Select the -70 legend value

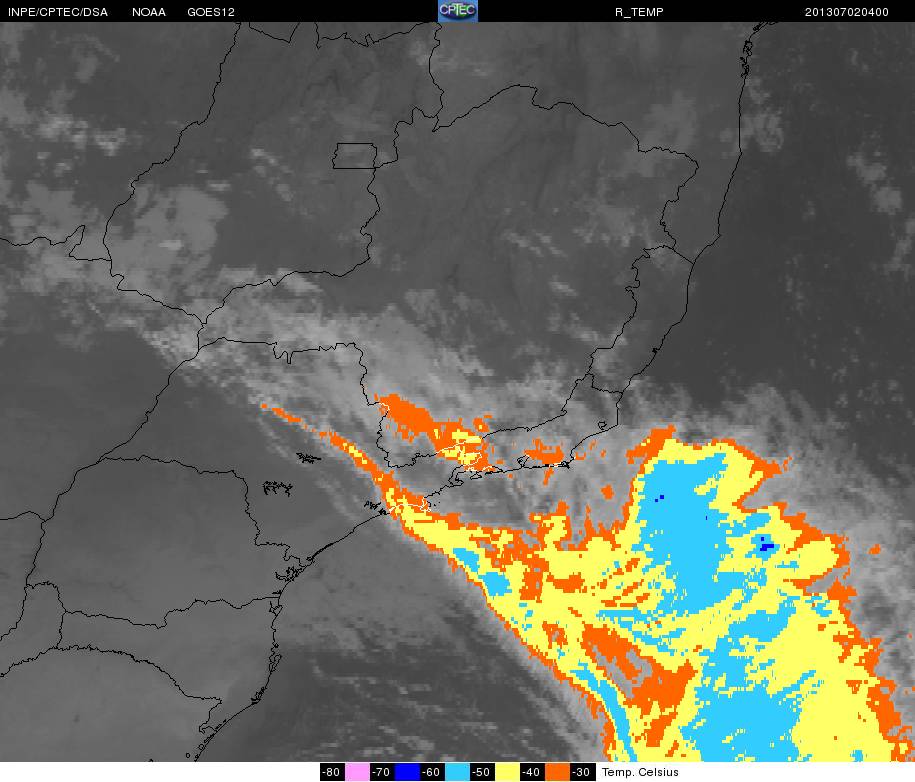point(382,772)
